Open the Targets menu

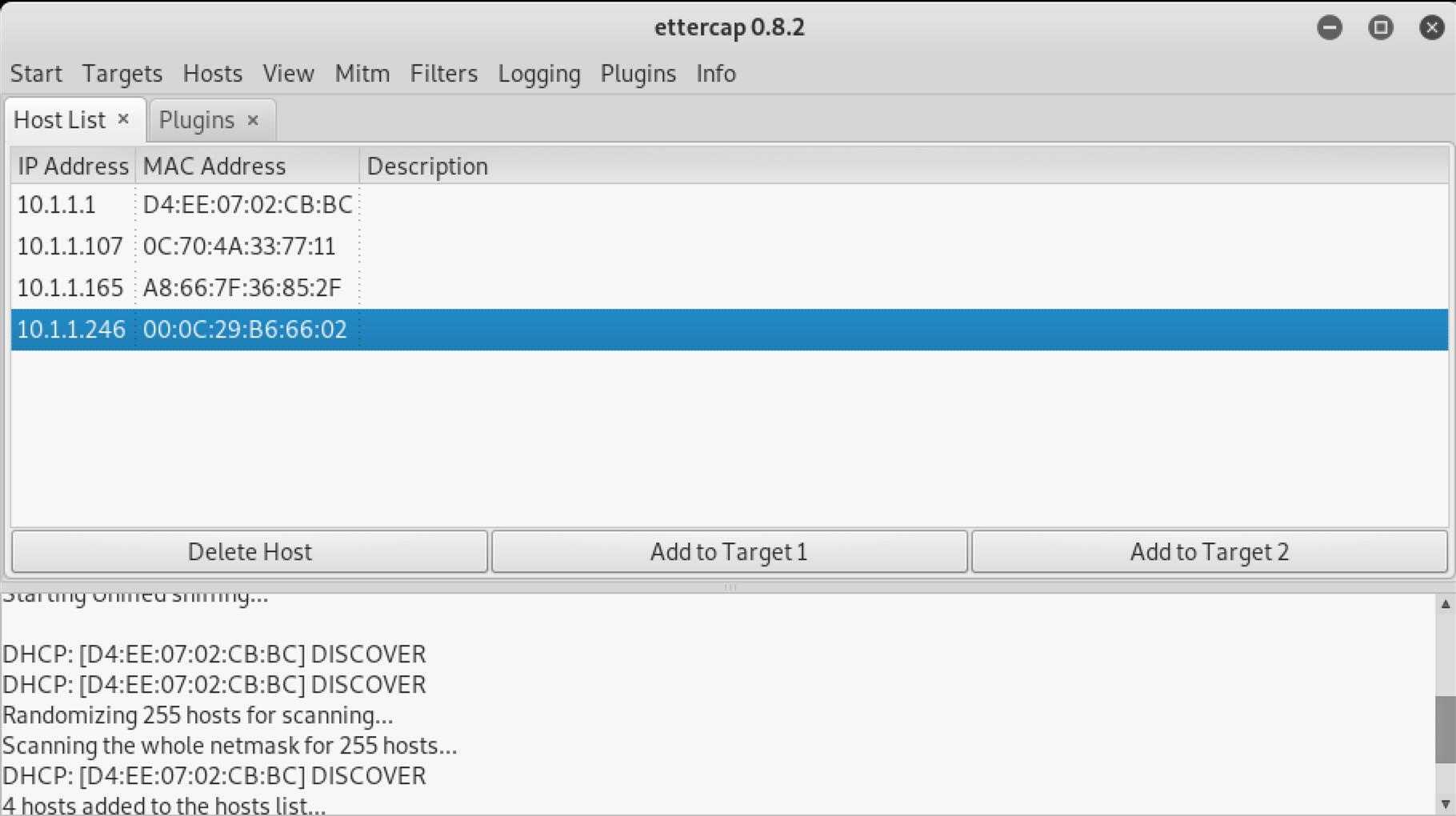tap(122, 74)
